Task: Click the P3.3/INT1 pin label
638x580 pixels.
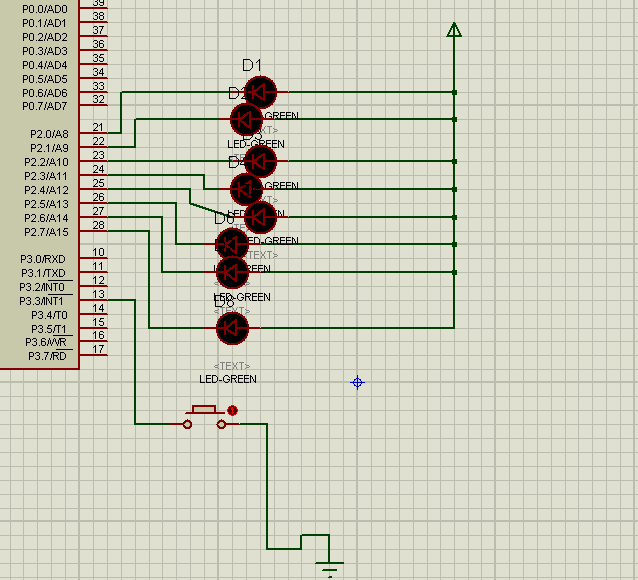Action: (42, 301)
